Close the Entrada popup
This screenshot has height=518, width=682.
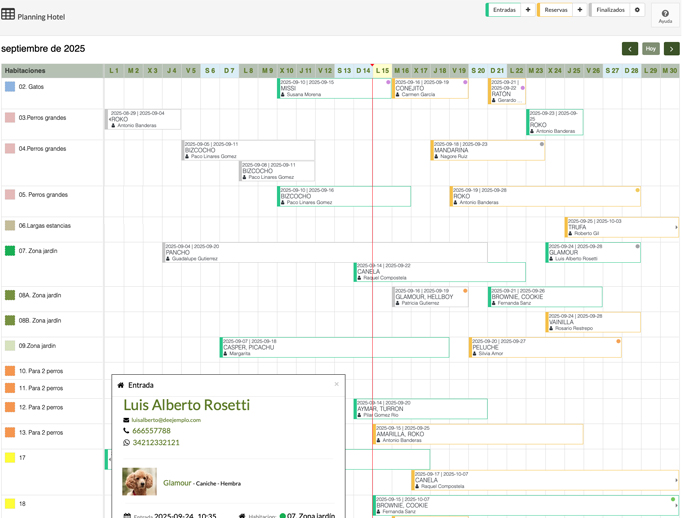pos(337,384)
